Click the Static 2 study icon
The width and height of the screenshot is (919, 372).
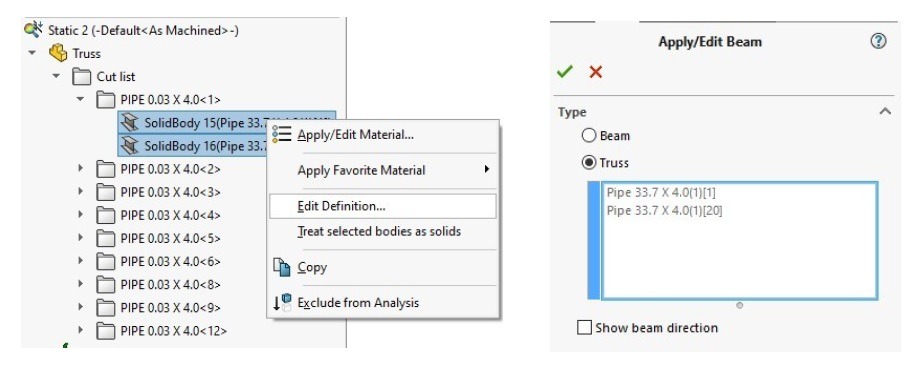tap(34, 29)
